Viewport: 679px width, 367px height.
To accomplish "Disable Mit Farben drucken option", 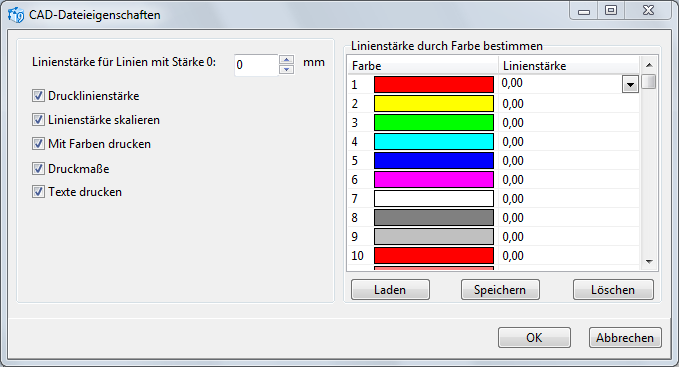I will (x=38, y=143).
